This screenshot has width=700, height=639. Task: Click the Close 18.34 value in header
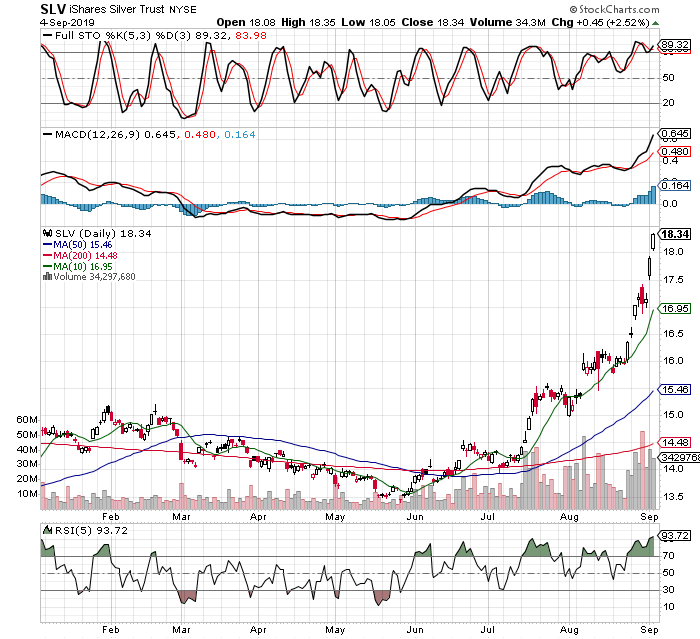433,22
